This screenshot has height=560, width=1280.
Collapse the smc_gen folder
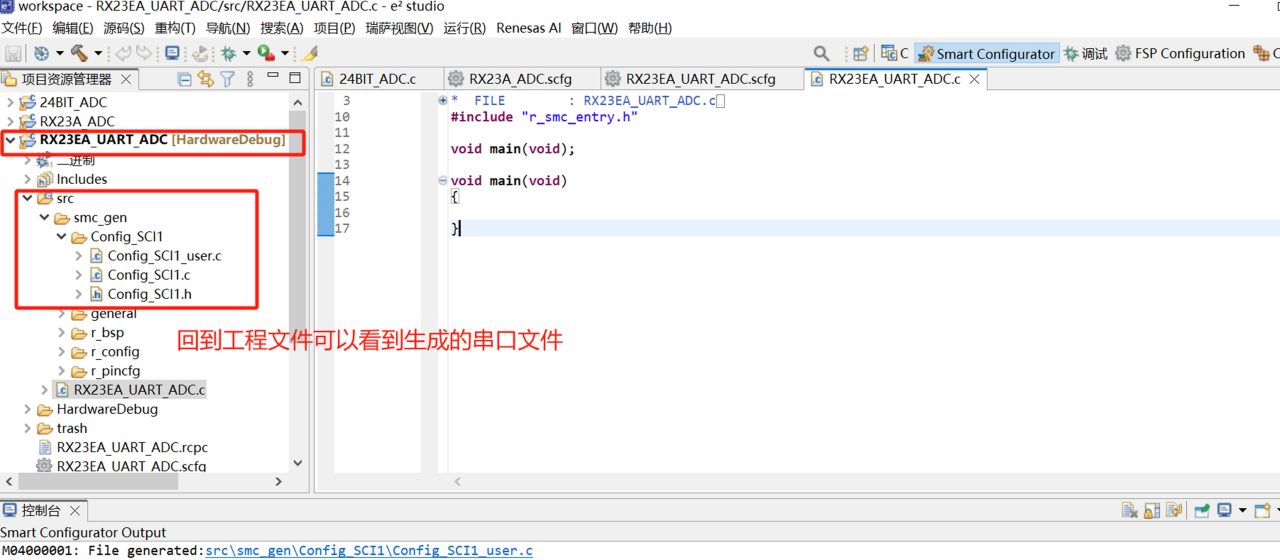(45, 217)
